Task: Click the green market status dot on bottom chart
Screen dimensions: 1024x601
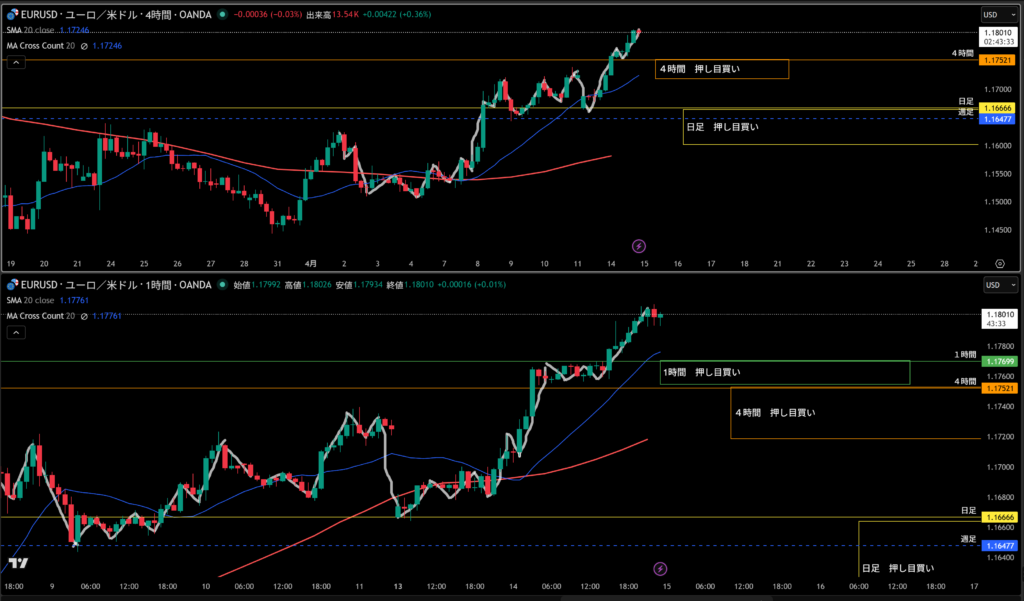Action: [x=221, y=285]
